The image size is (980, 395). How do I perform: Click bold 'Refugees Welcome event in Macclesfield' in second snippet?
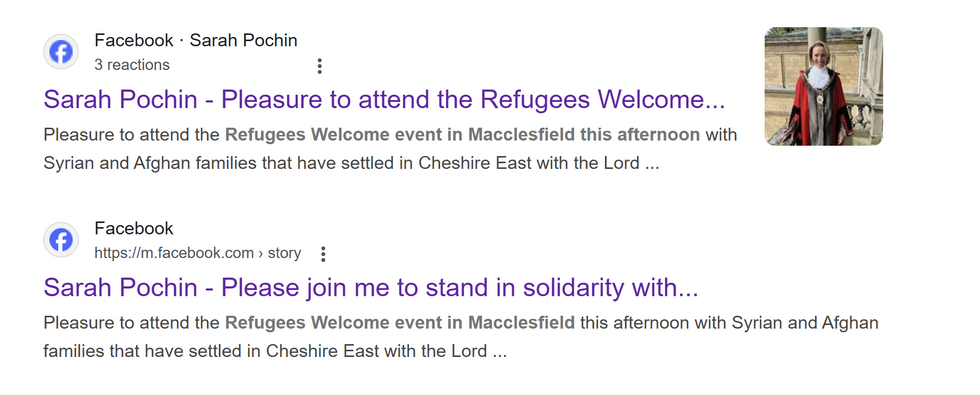(x=399, y=323)
